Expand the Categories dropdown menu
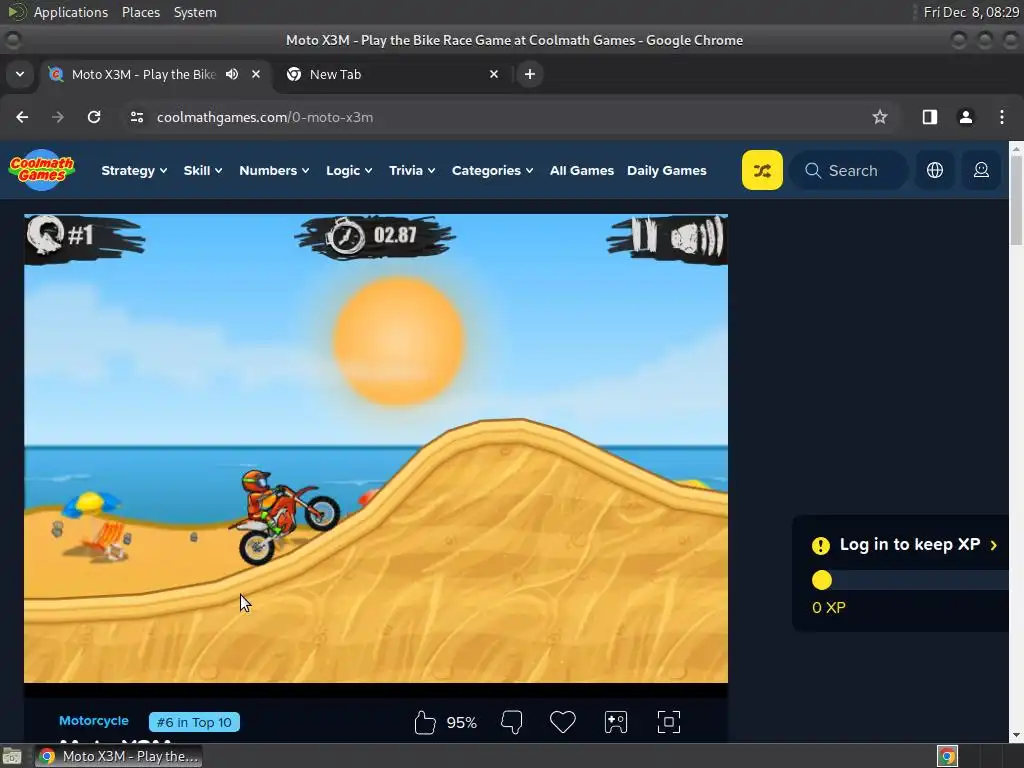This screenshot has height=768, width=1024. coord(492,170)
